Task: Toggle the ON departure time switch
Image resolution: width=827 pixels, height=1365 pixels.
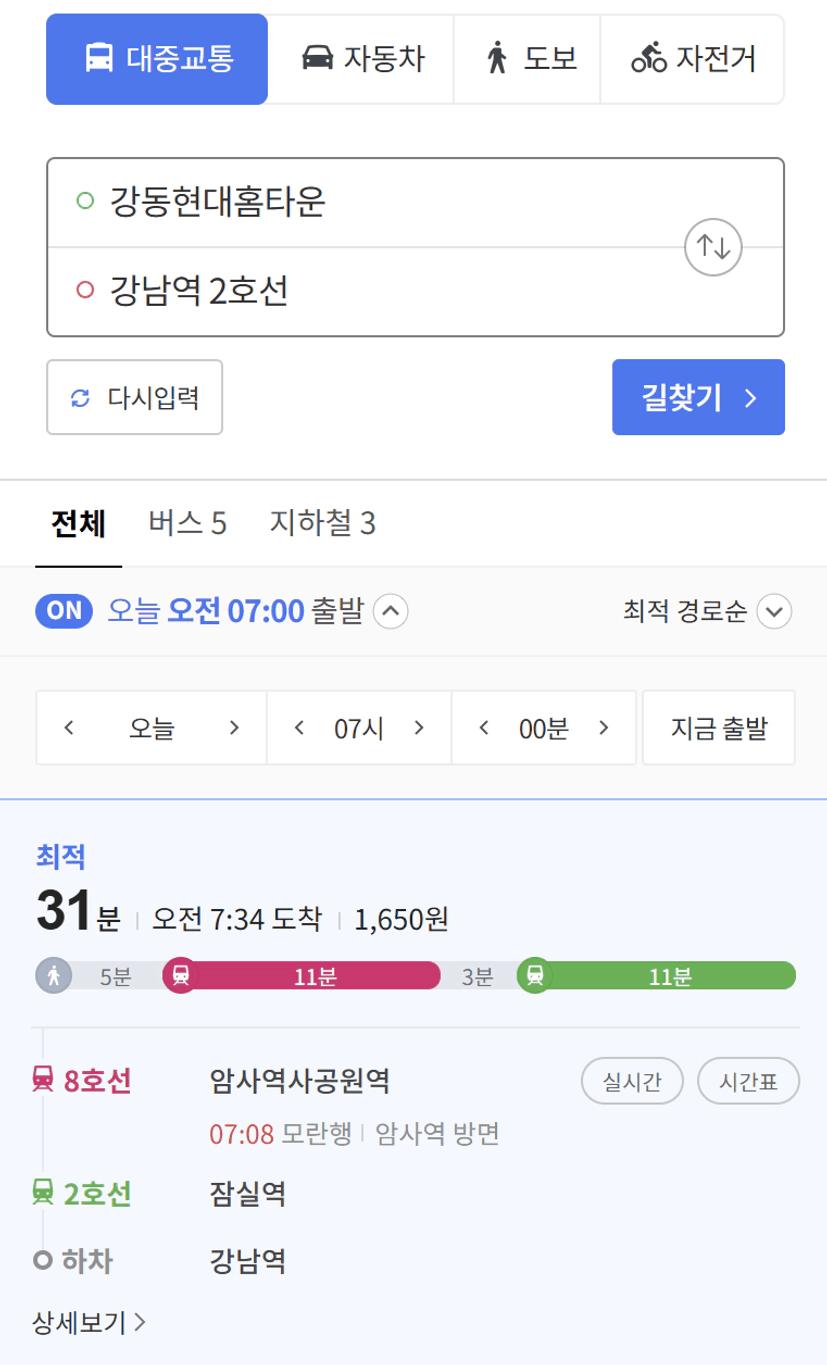Action: 64,611
